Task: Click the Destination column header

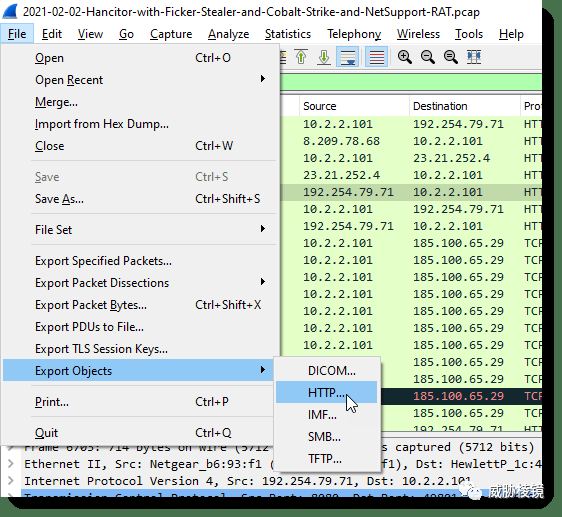Action: (x=465, y=106)
